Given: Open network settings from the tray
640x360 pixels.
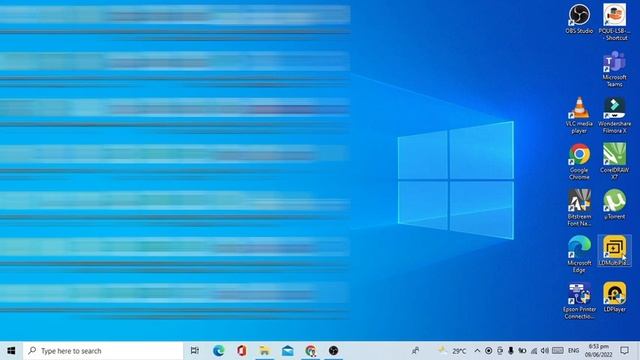Looking at the screenshot, I should click(x=534, y=351).
